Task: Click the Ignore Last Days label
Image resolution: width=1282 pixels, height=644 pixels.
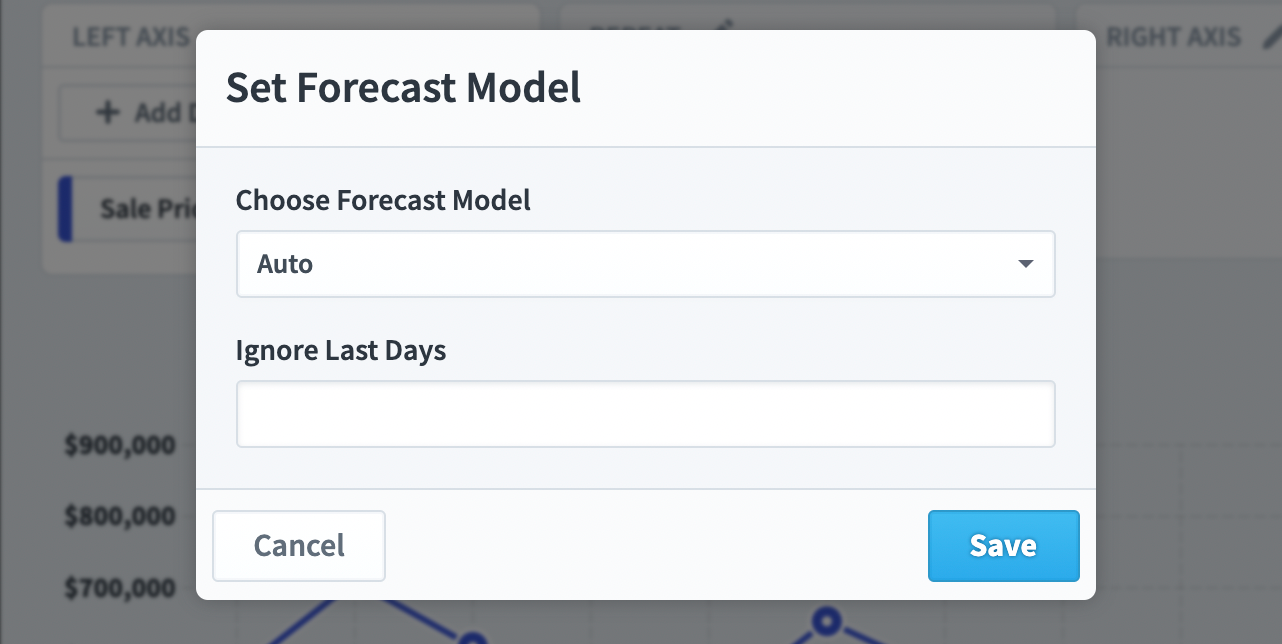Action: (x=341, y=351)
